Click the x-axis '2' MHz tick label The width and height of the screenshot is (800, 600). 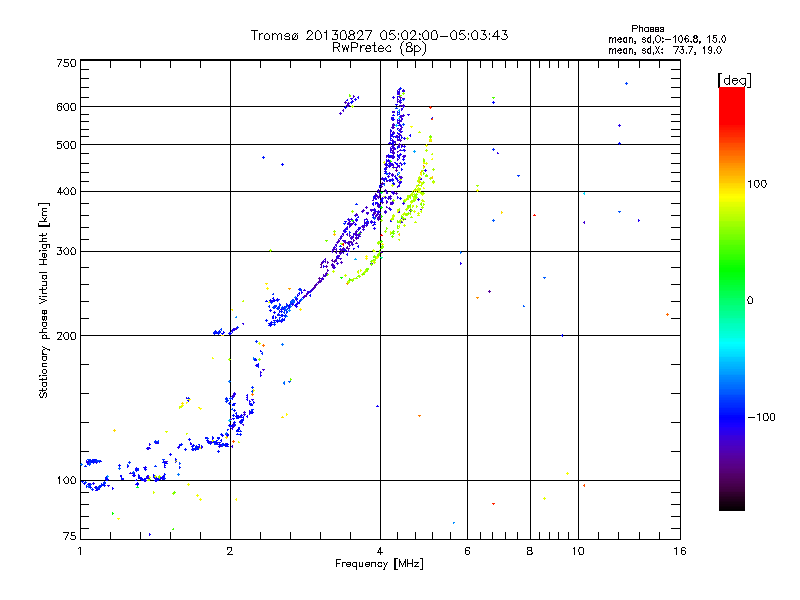point(230,551)
